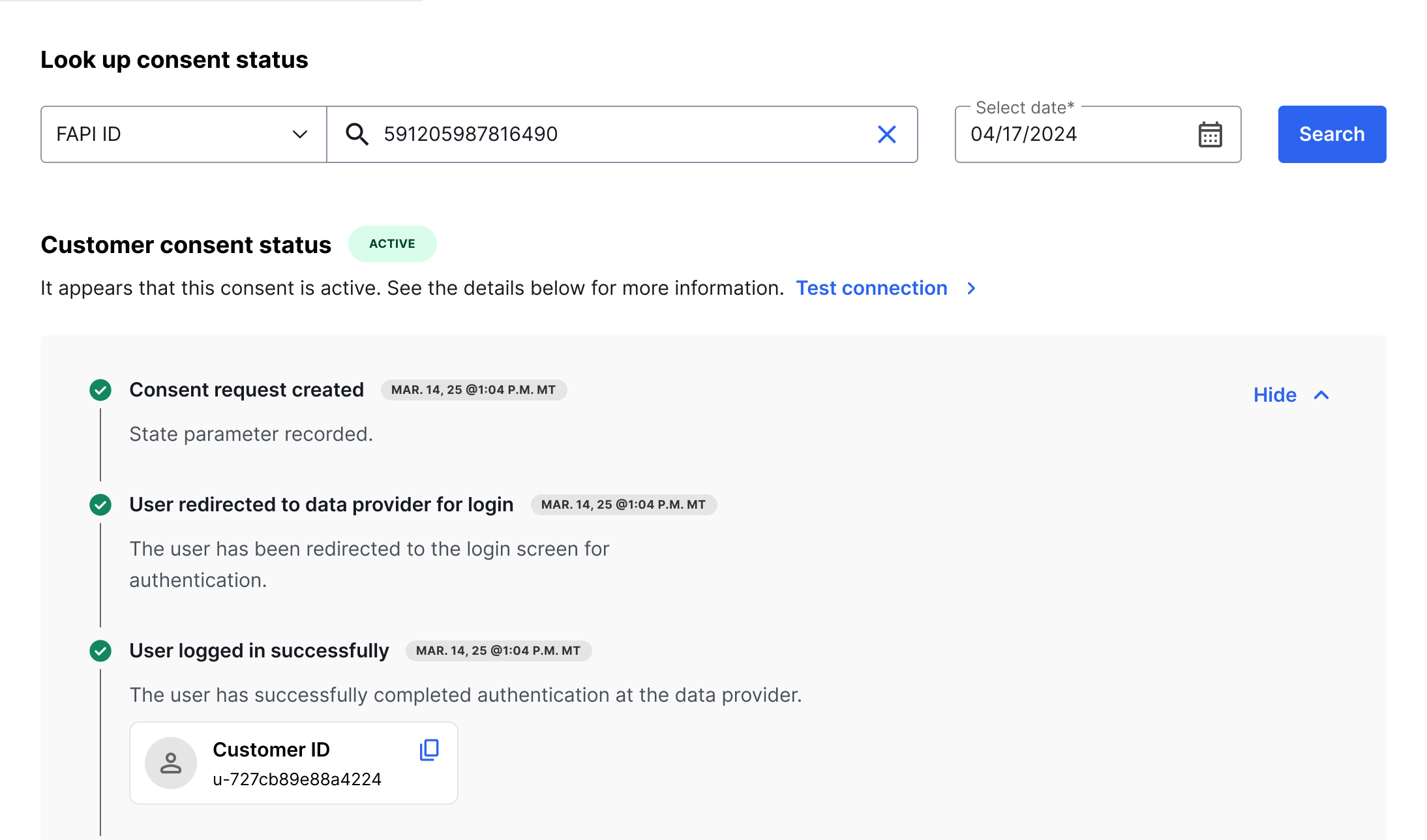Click the Customer ID person avatar icon
Screen dimensions: 1427x840
click(171, 763)
